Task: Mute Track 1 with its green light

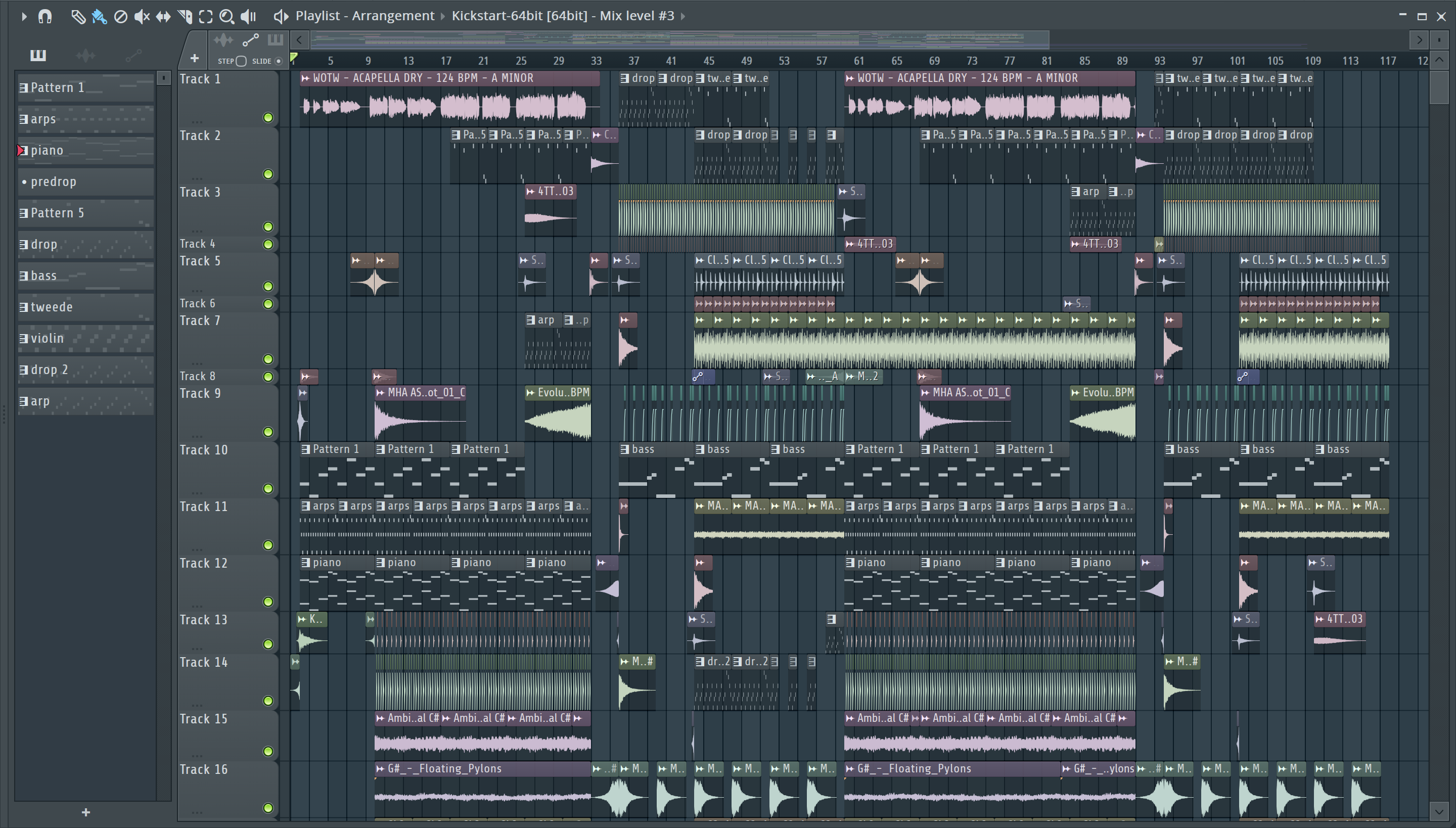Action: coord(268,118)
